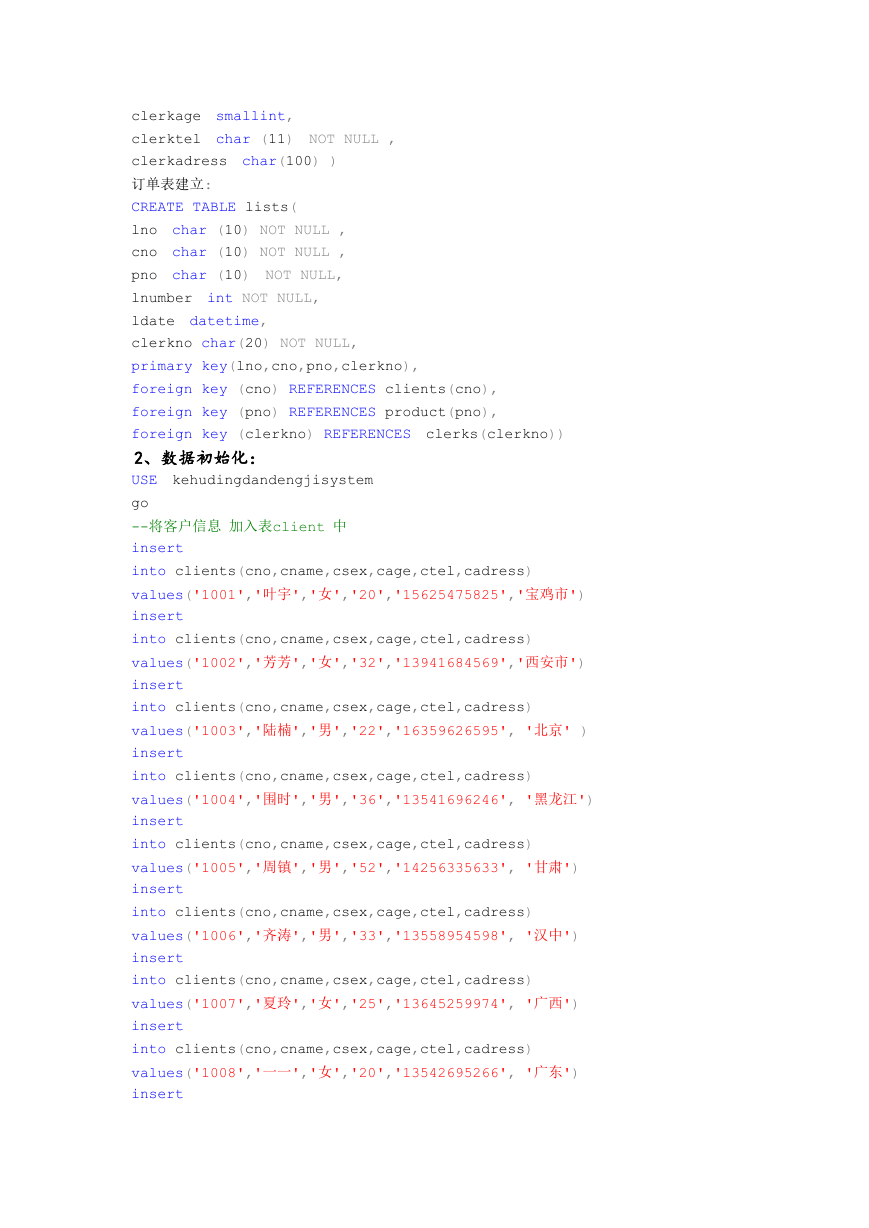
Task: Click the foreign key line referencing clients(cno)
Action: point(314,389)
